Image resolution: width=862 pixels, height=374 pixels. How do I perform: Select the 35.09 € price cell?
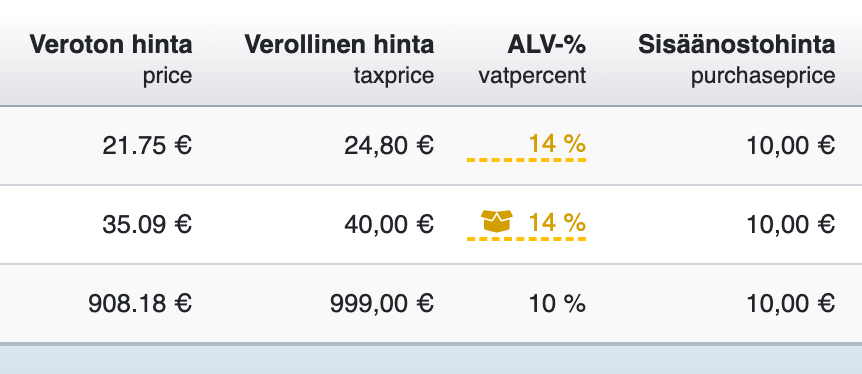tap(147, 224)
